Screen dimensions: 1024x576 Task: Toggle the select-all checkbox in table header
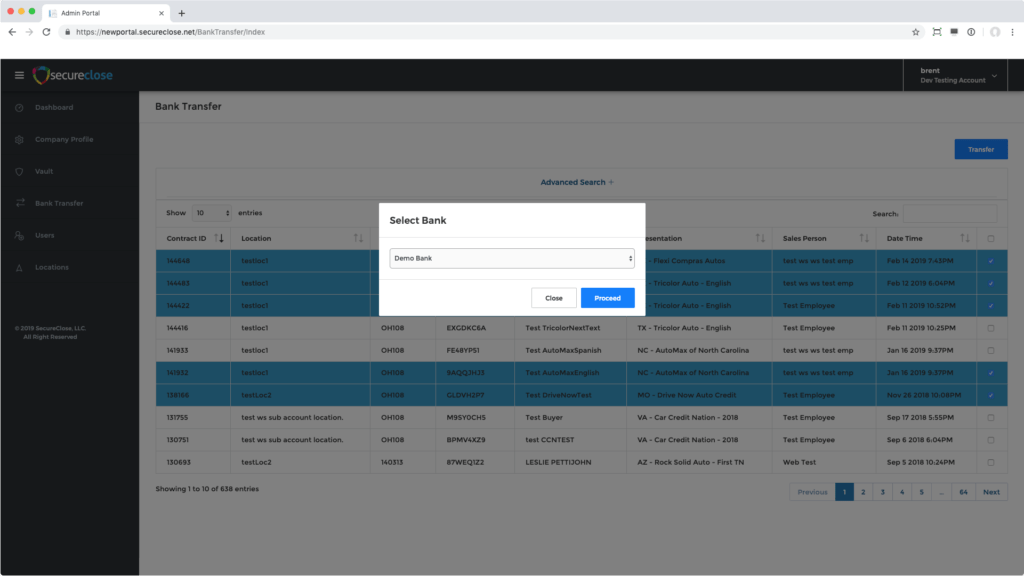990,239
